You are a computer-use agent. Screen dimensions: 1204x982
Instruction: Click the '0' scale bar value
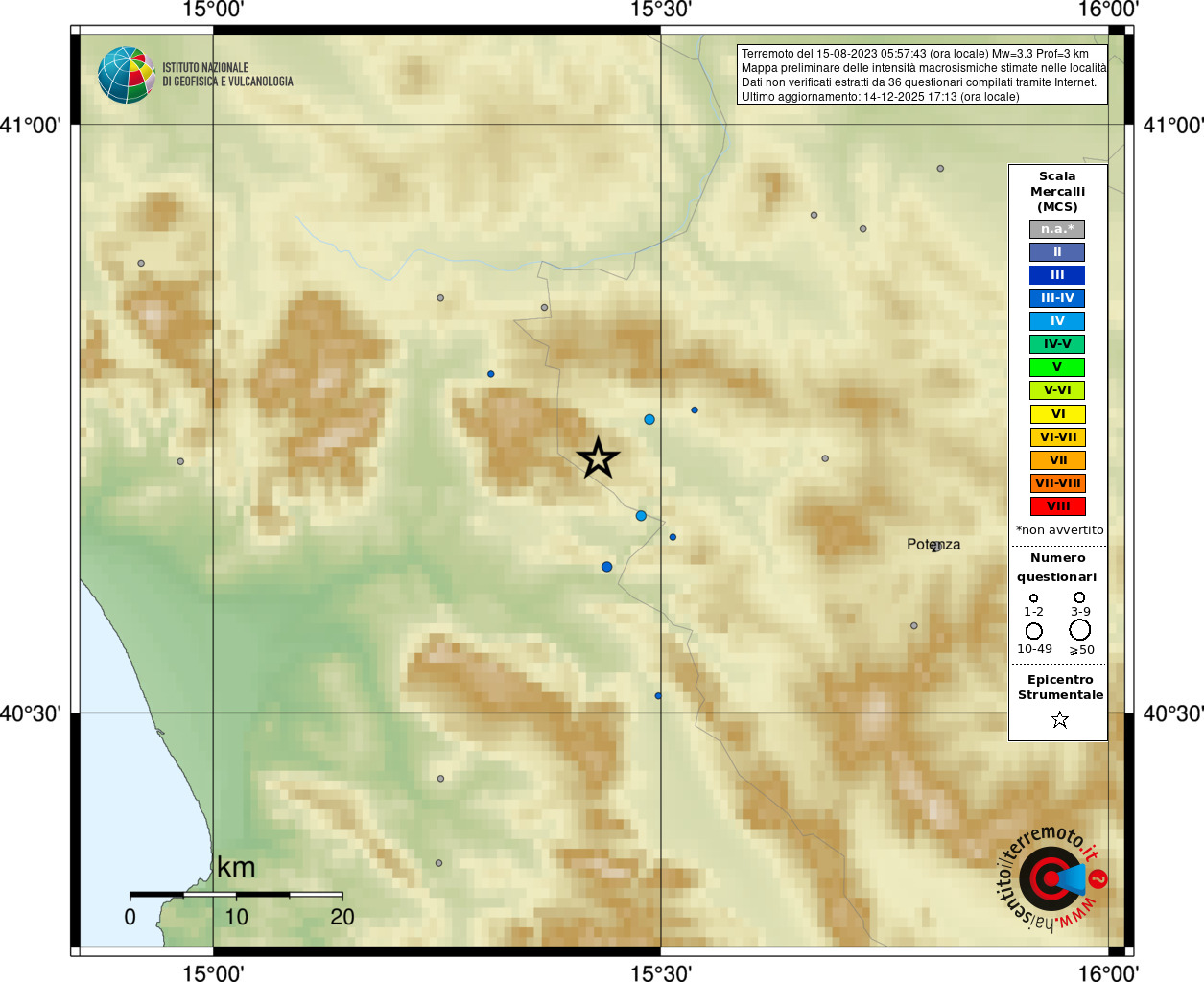[130, 917]
